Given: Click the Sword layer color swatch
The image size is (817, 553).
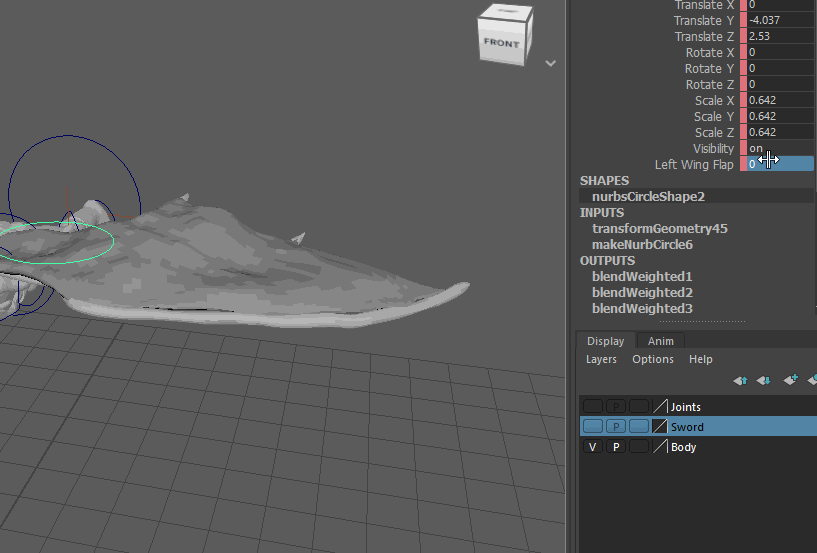Looking at the screenshot, I should tap(660, 426).
